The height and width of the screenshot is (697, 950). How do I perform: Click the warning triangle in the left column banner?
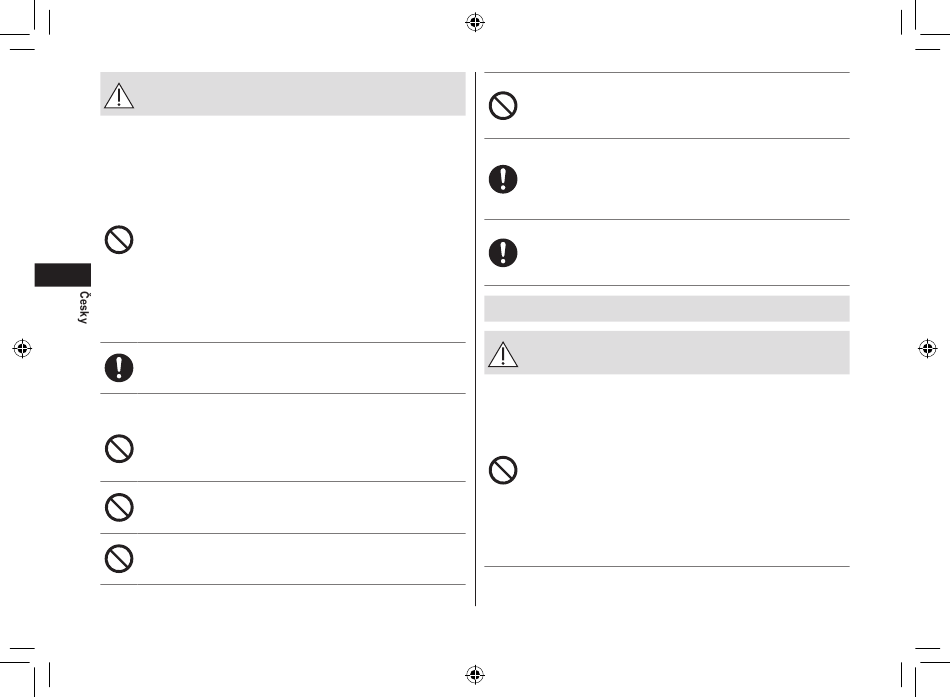[x=119, y=96]
